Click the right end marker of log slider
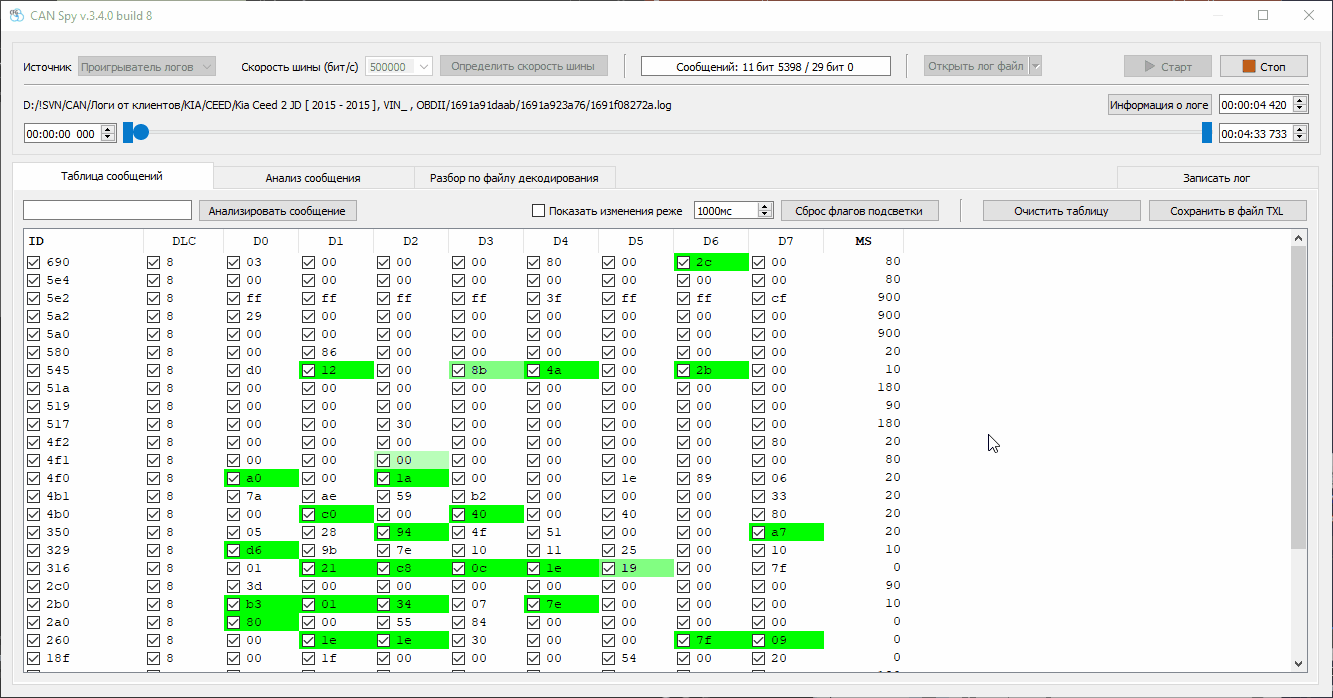The image size is (1333, 698). (1207, 132)
